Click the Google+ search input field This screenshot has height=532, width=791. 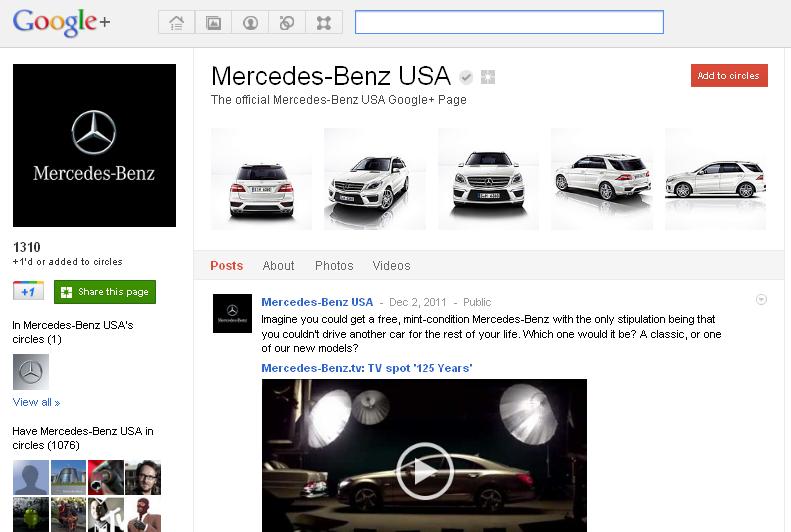(x=509, y=22)
